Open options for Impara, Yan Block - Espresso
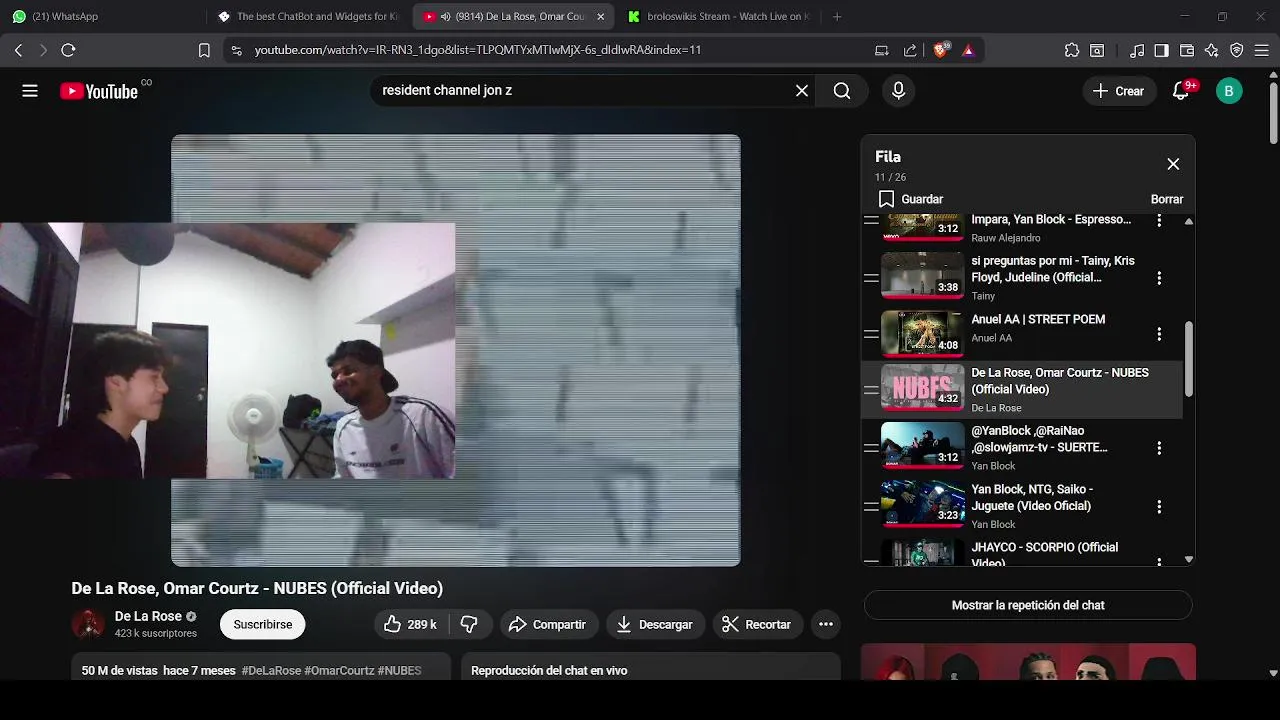1280x720 pixels. [x=1159, y=220]
